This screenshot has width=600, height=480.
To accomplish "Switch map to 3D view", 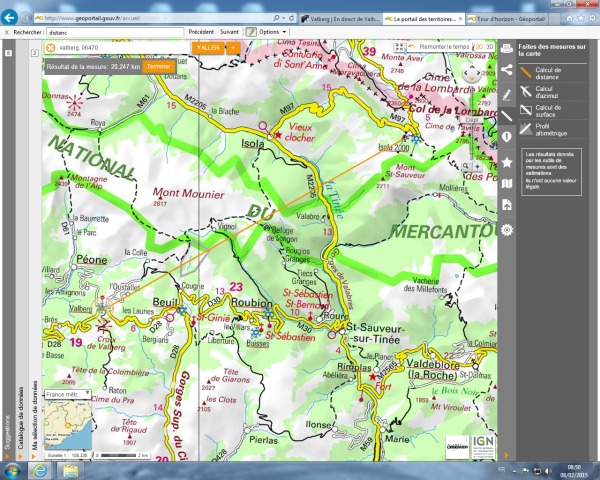I will tap(489, 47).
